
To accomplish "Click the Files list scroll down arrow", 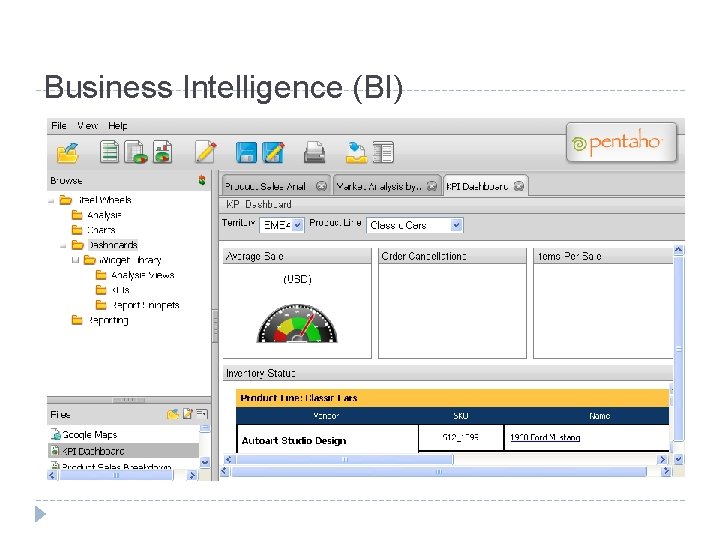I will (x=205, y=462).
